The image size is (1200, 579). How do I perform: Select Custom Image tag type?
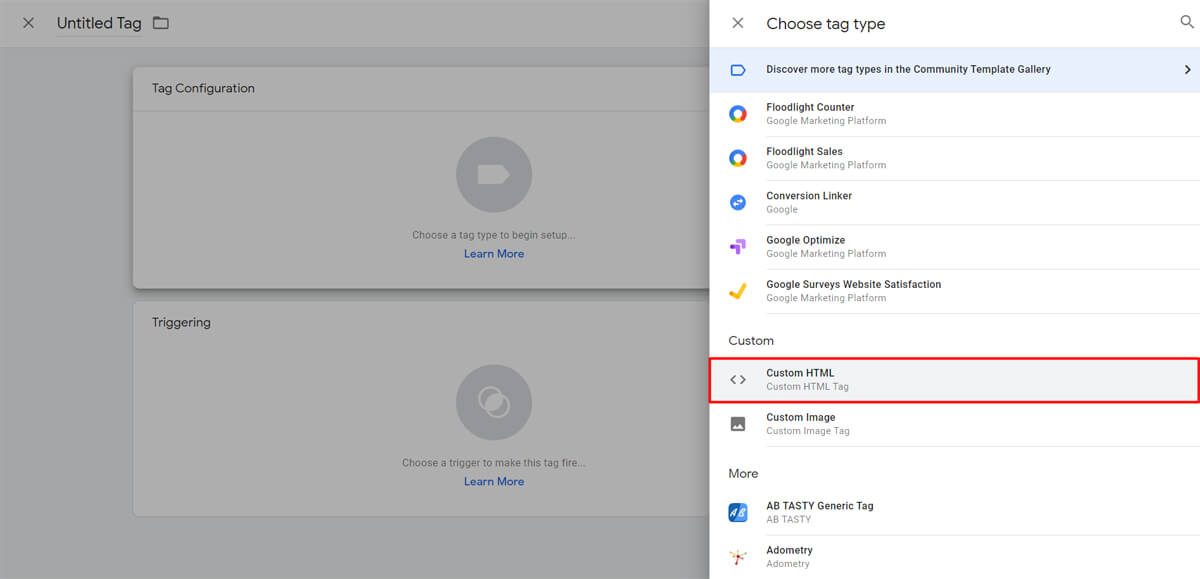pyautogui.click(x=955, y=424)
